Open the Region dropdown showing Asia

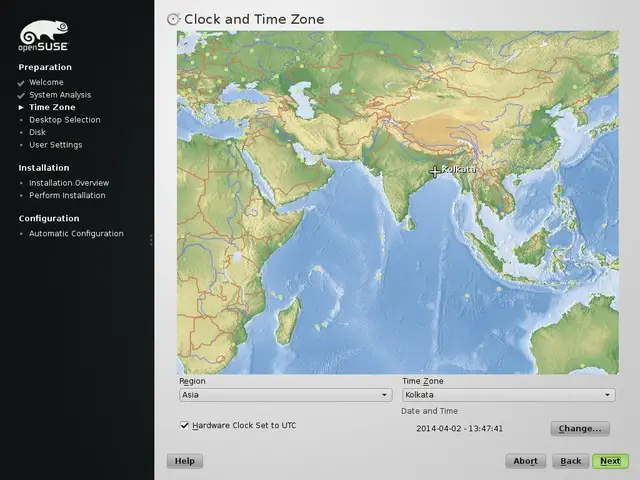[286, 395]
